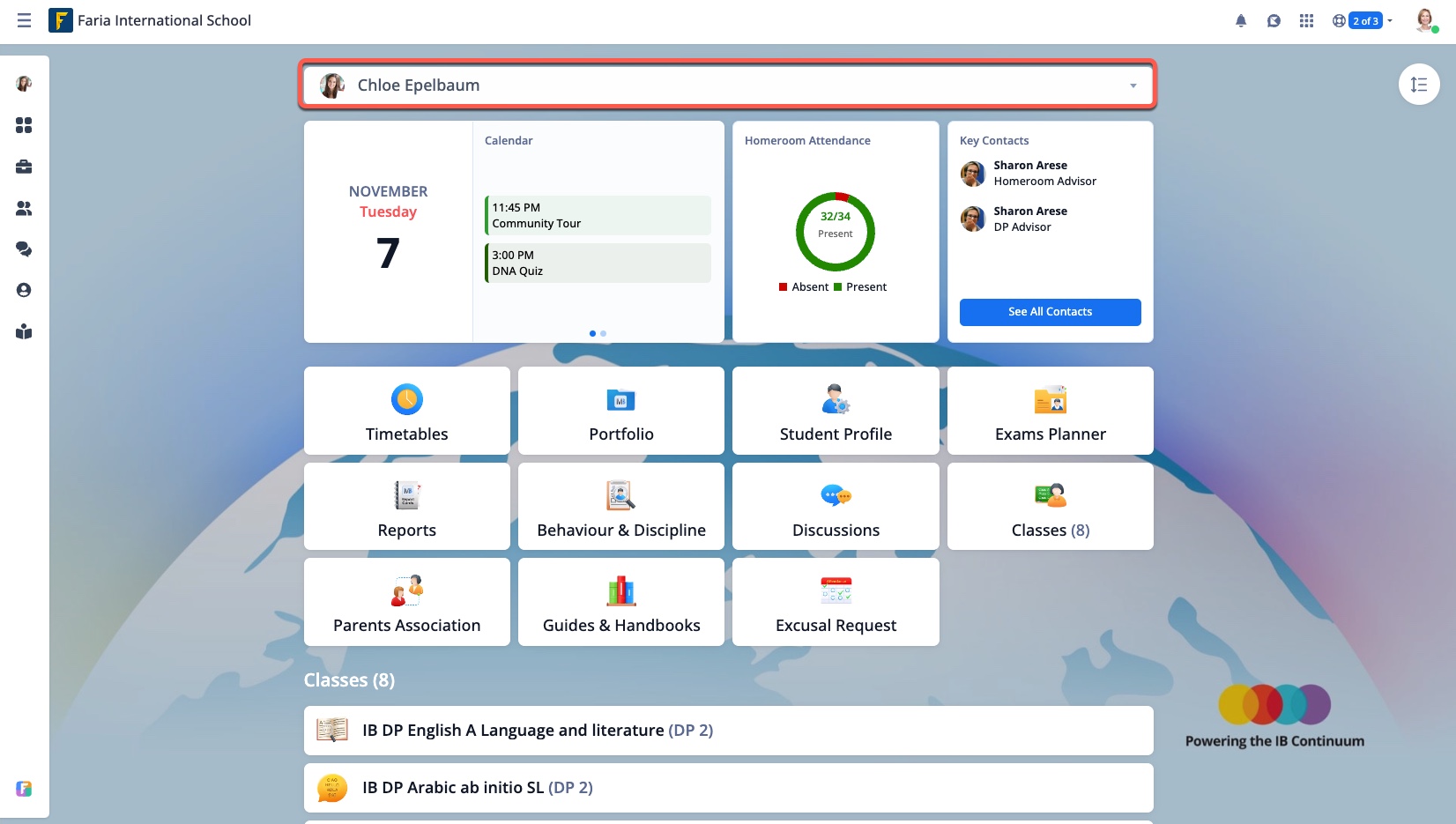The image size is (1456, 824).
Task: Open the briefcase icon in sidebar
Action: coord(24,167)
